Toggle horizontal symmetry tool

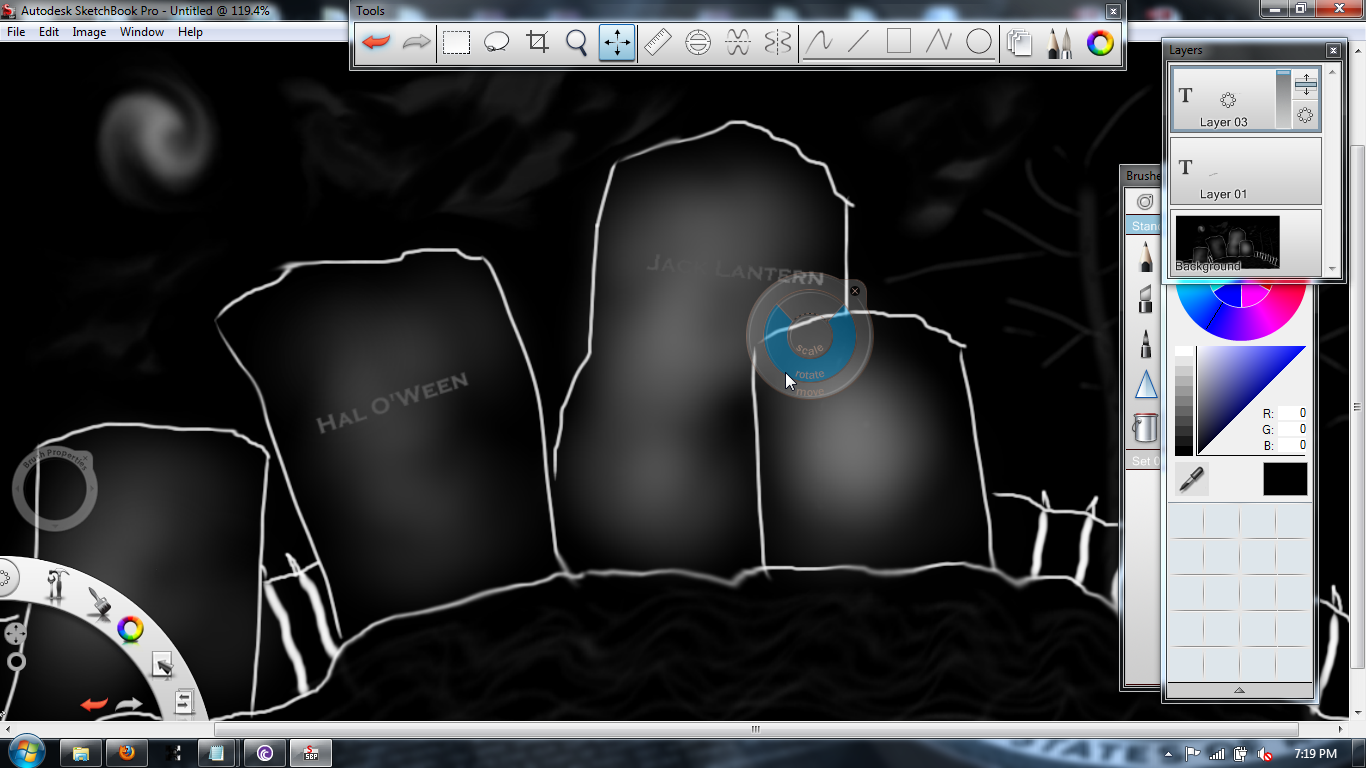click(x=737, y=43)
